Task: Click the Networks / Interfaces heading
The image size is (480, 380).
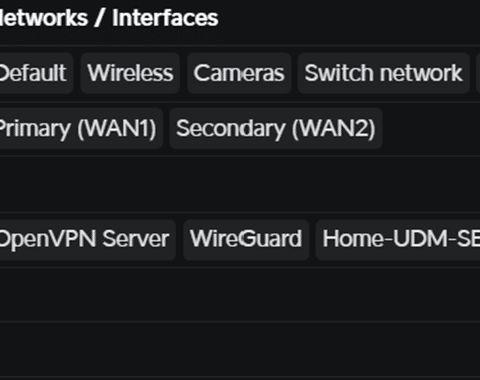Action: click(x=109, y=18)
